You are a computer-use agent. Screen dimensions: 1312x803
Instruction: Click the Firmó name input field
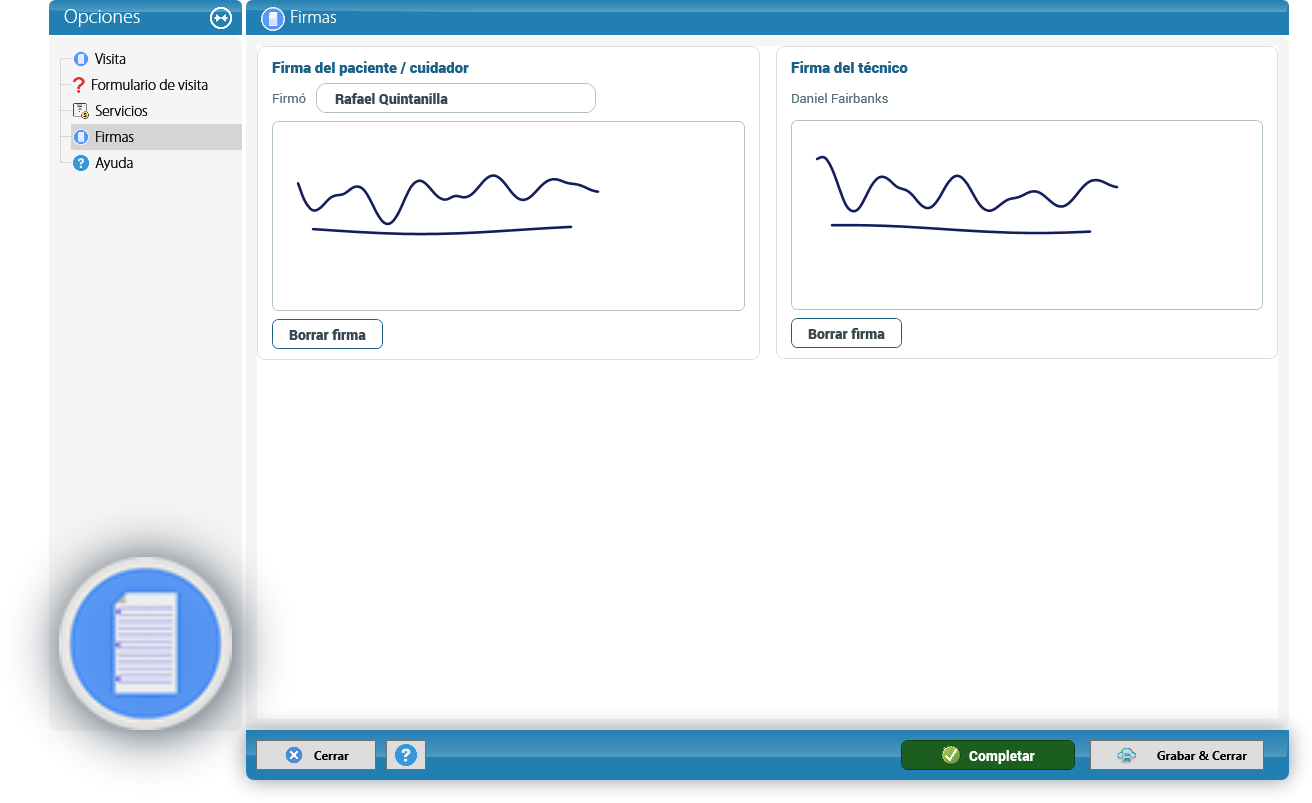tap(456, 99)
